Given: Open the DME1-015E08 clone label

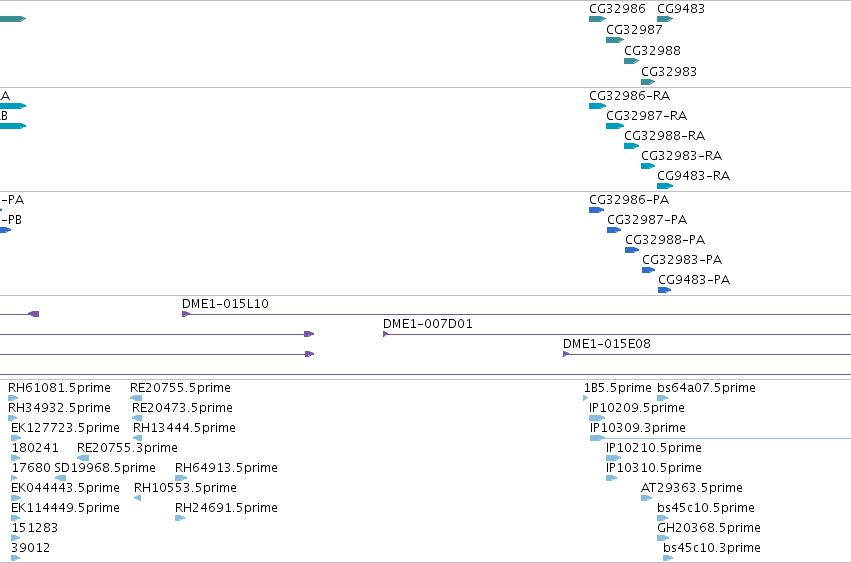Looking at the screenshot, I should (x=606, y=344).
